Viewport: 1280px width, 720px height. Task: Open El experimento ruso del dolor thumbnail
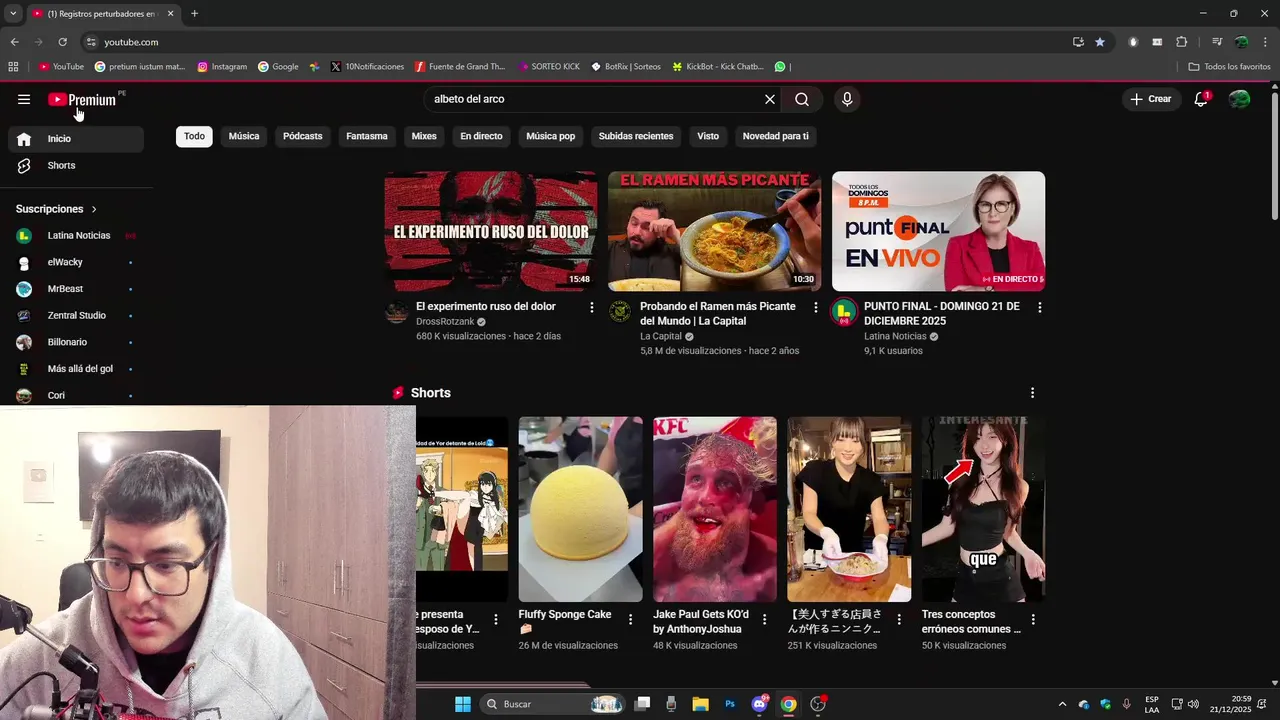(491, 231)
